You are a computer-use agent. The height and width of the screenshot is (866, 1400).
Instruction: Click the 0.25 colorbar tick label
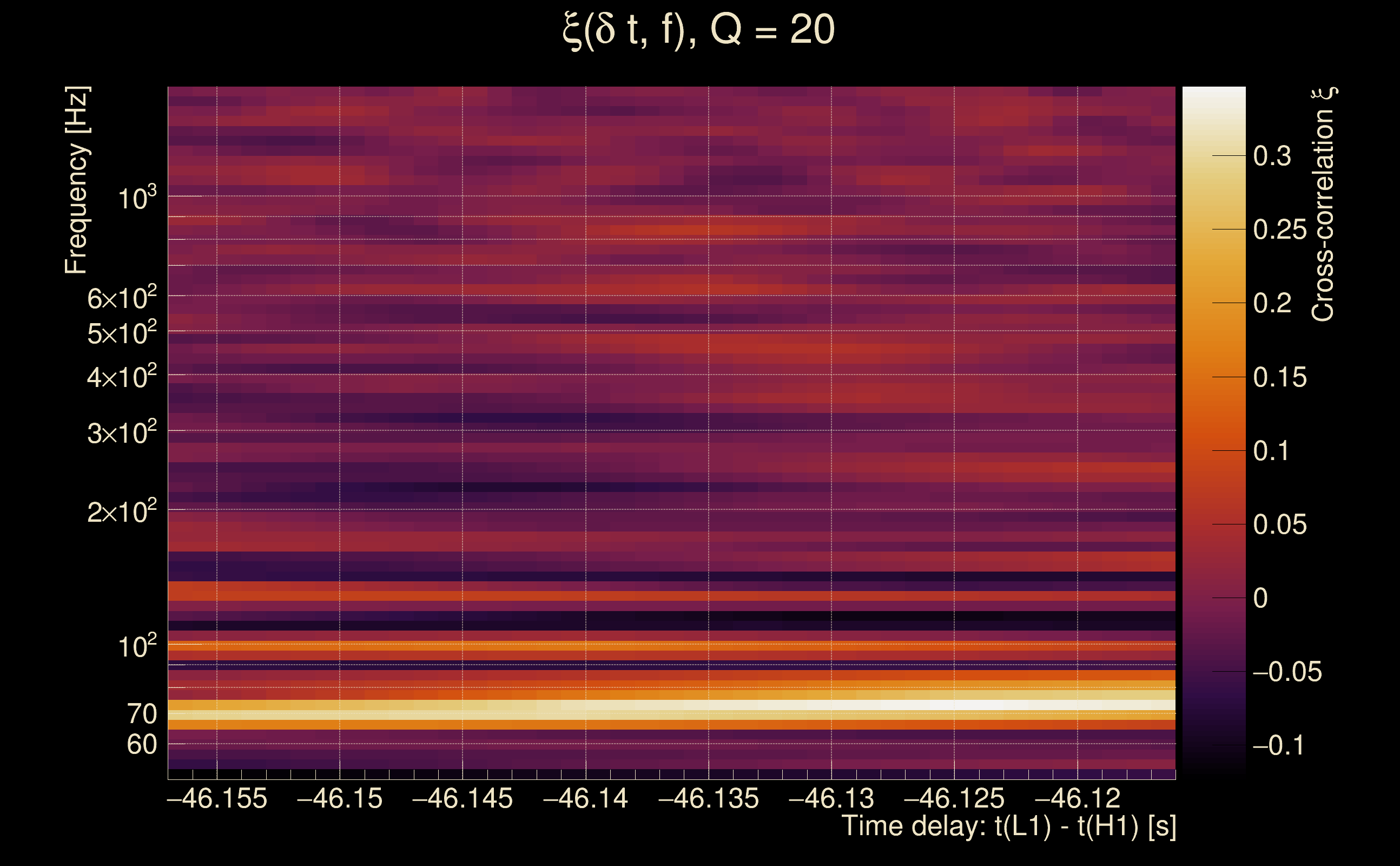(1280, 230)
